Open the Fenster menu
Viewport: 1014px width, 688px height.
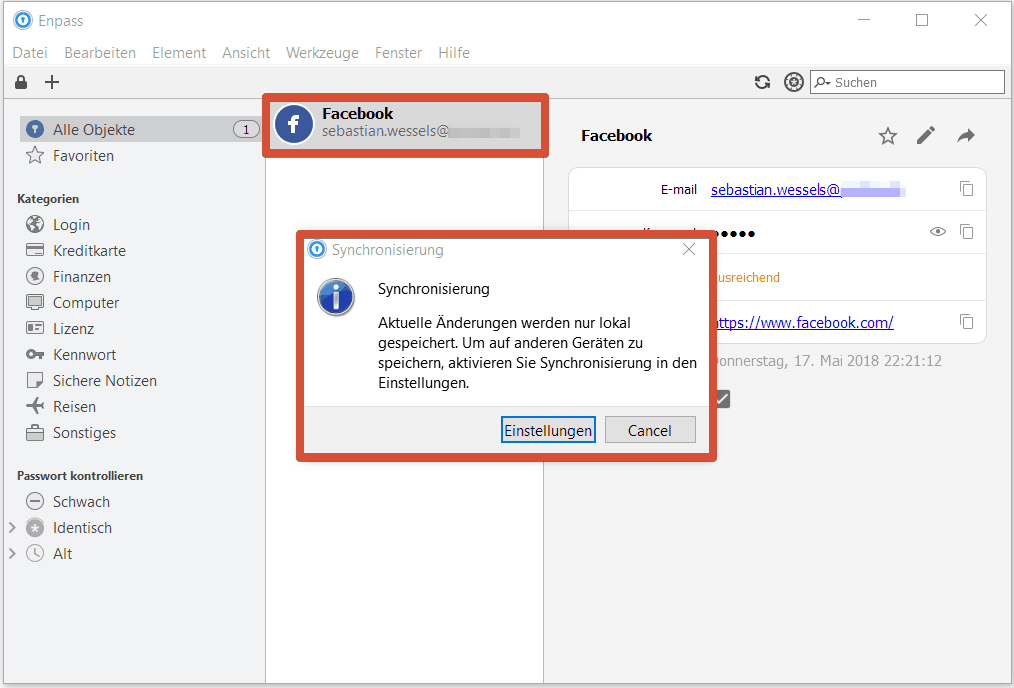(398, 53)
